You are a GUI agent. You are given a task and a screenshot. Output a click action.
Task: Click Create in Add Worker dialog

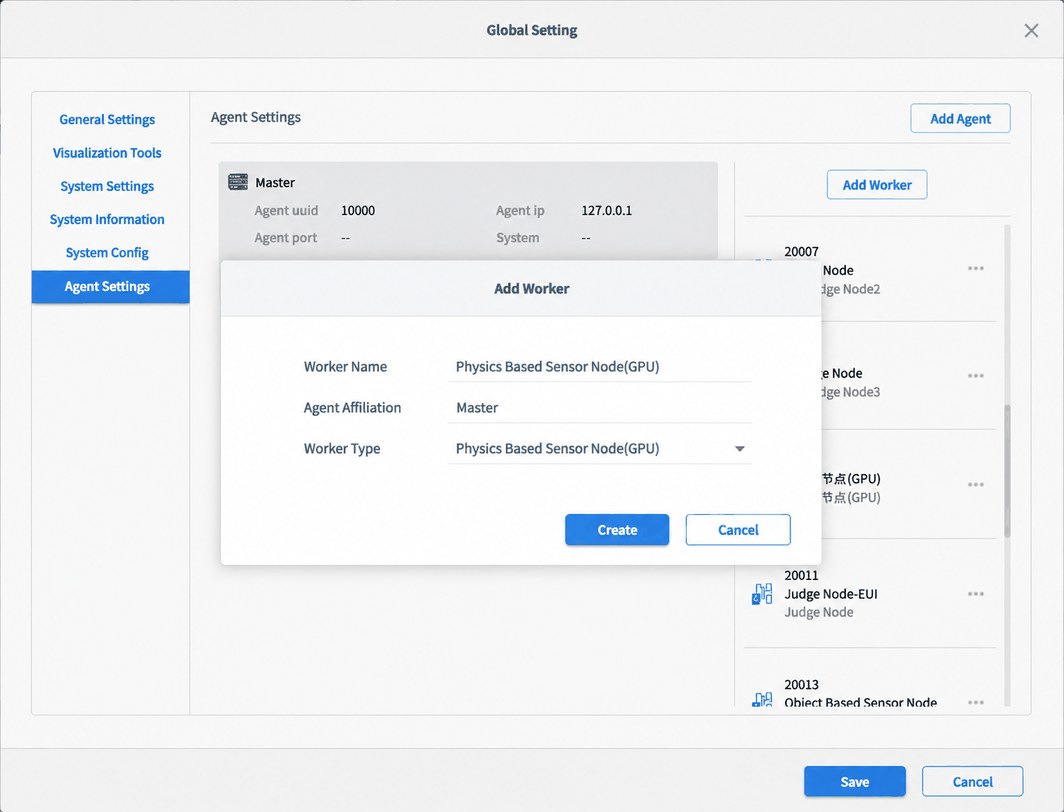point(617,530)
